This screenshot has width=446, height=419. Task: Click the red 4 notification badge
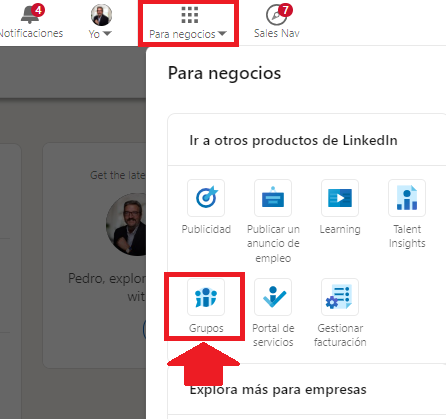tap(38, 10)
